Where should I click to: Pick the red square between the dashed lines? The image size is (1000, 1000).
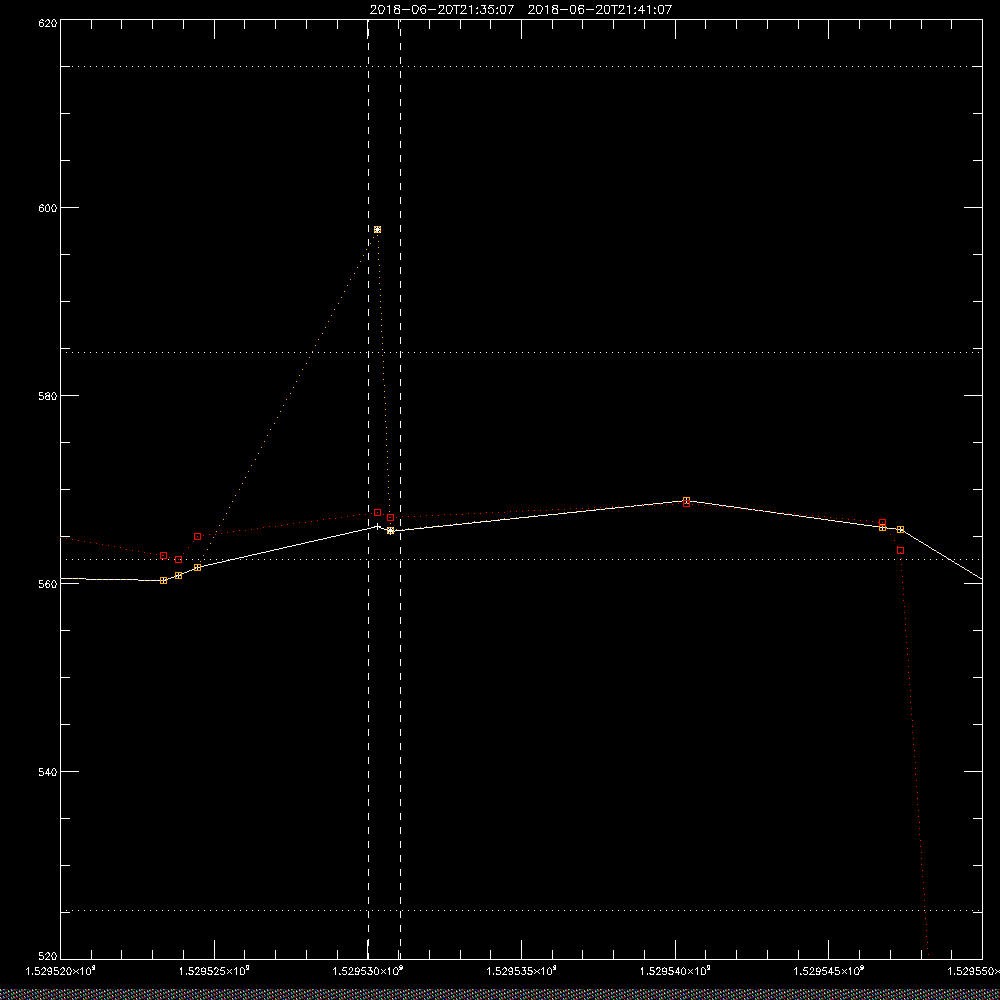click(x=378, y=513)
